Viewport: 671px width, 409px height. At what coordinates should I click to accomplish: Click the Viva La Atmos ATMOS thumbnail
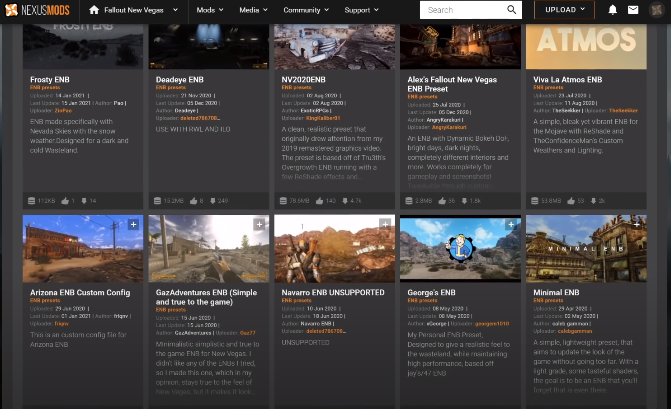(x=586, y=47)
